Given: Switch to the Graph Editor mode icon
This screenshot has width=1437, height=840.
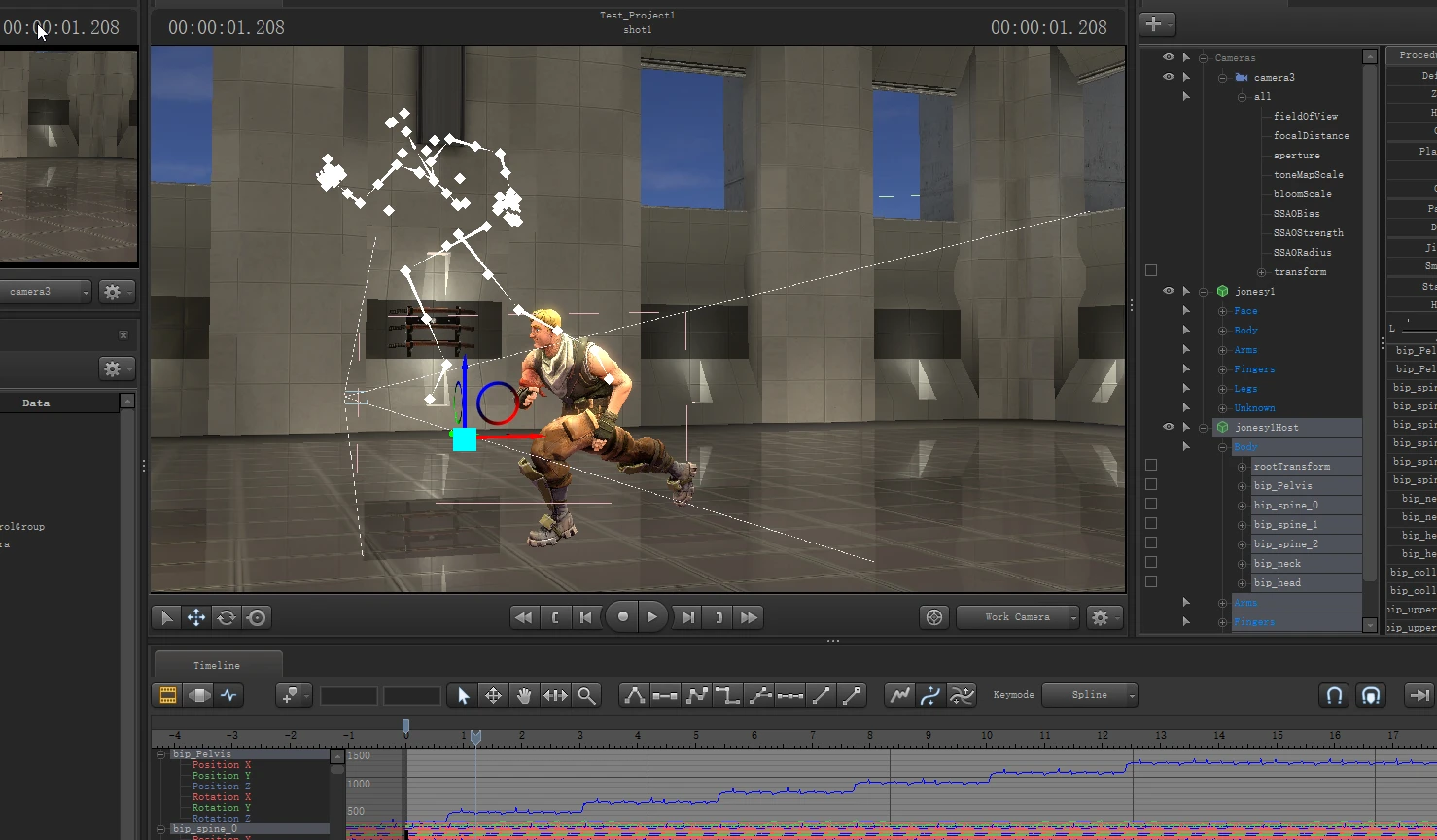Looking at the screenshot, I should pyautogui.click(x=228, y=695).
